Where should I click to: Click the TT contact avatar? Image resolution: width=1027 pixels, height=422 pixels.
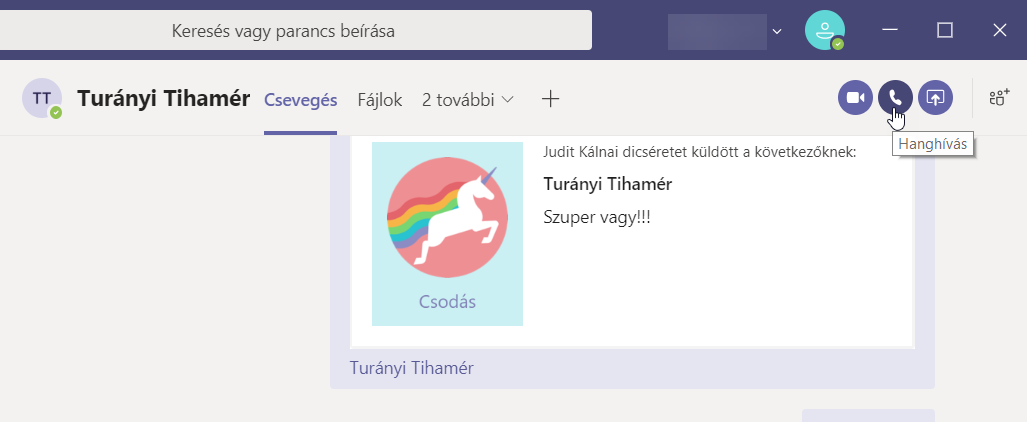point(42,98)
